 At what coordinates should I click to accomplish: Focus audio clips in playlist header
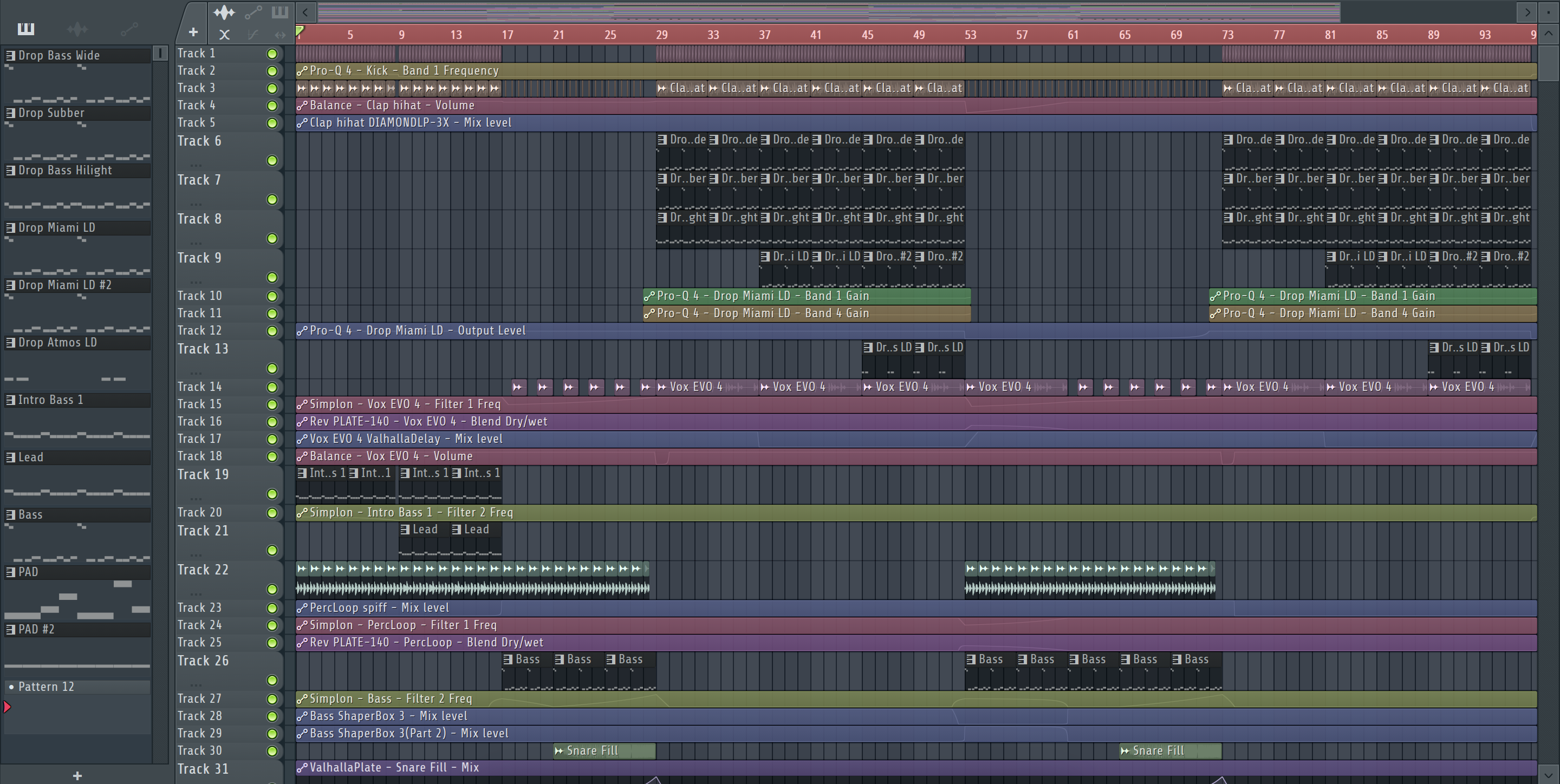click(x=224, y=12)
